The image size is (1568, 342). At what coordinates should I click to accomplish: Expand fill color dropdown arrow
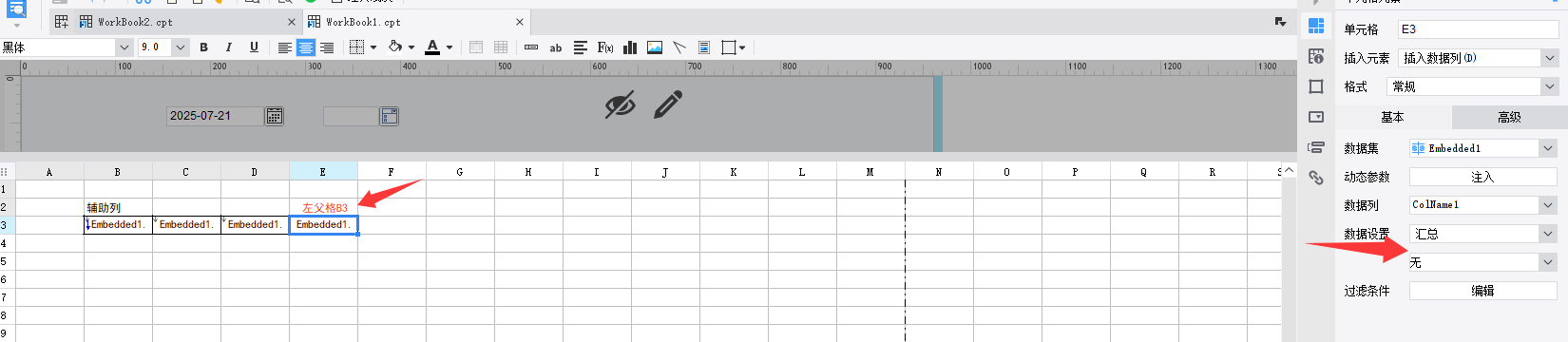[411, 47]
